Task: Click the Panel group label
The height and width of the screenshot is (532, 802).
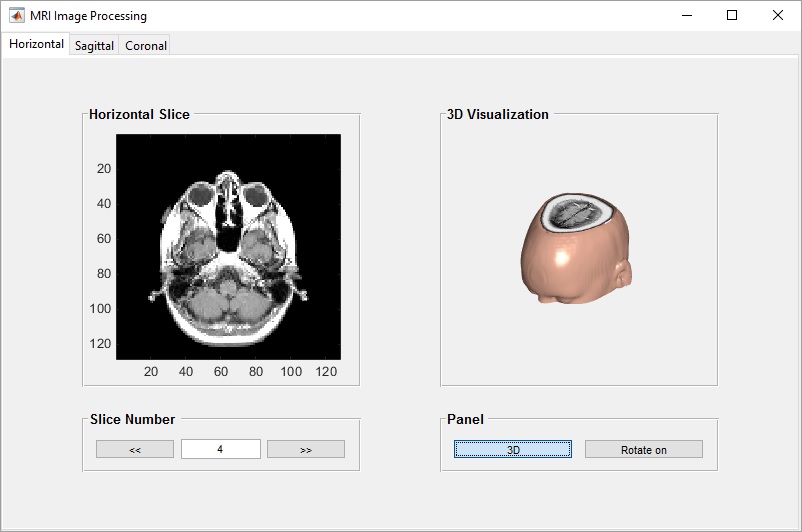Action: (465, 419)
